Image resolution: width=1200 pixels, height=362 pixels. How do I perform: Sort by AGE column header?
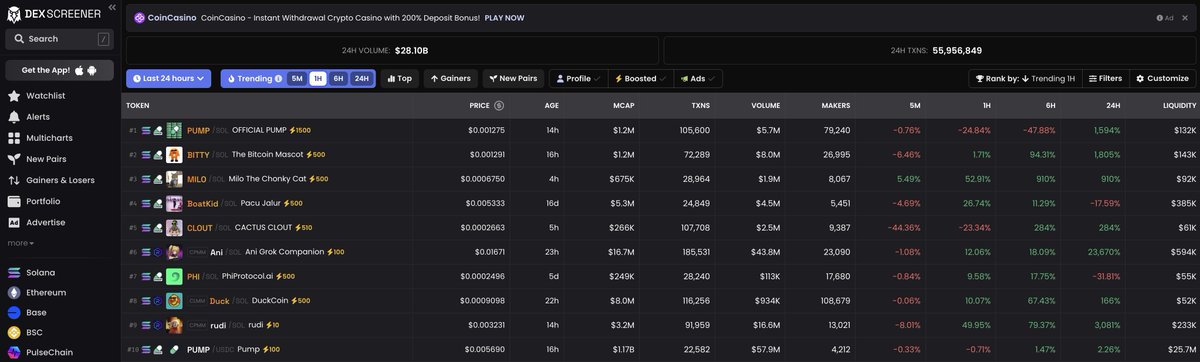[x=552, y=105]
